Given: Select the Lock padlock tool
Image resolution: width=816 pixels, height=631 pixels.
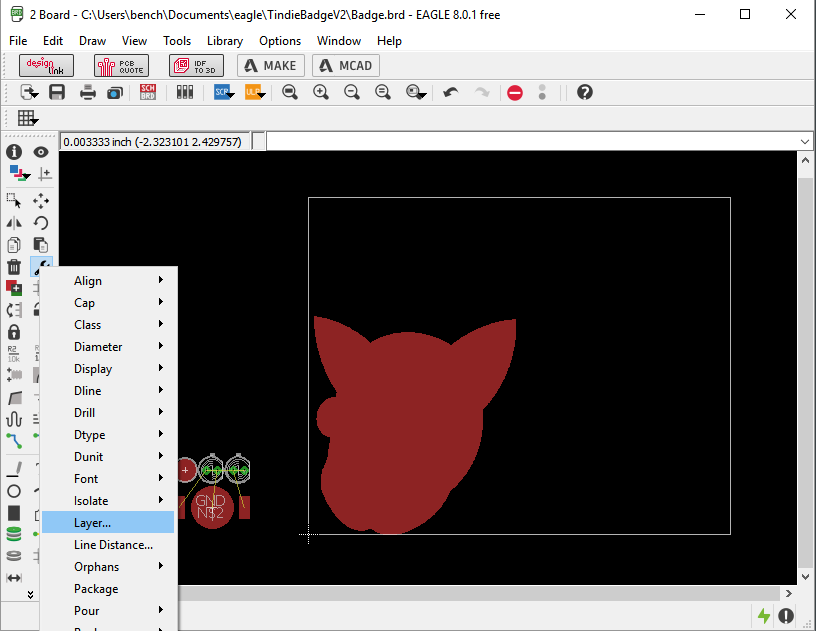Looking at the screenshot, I should [x=14, y=331].
